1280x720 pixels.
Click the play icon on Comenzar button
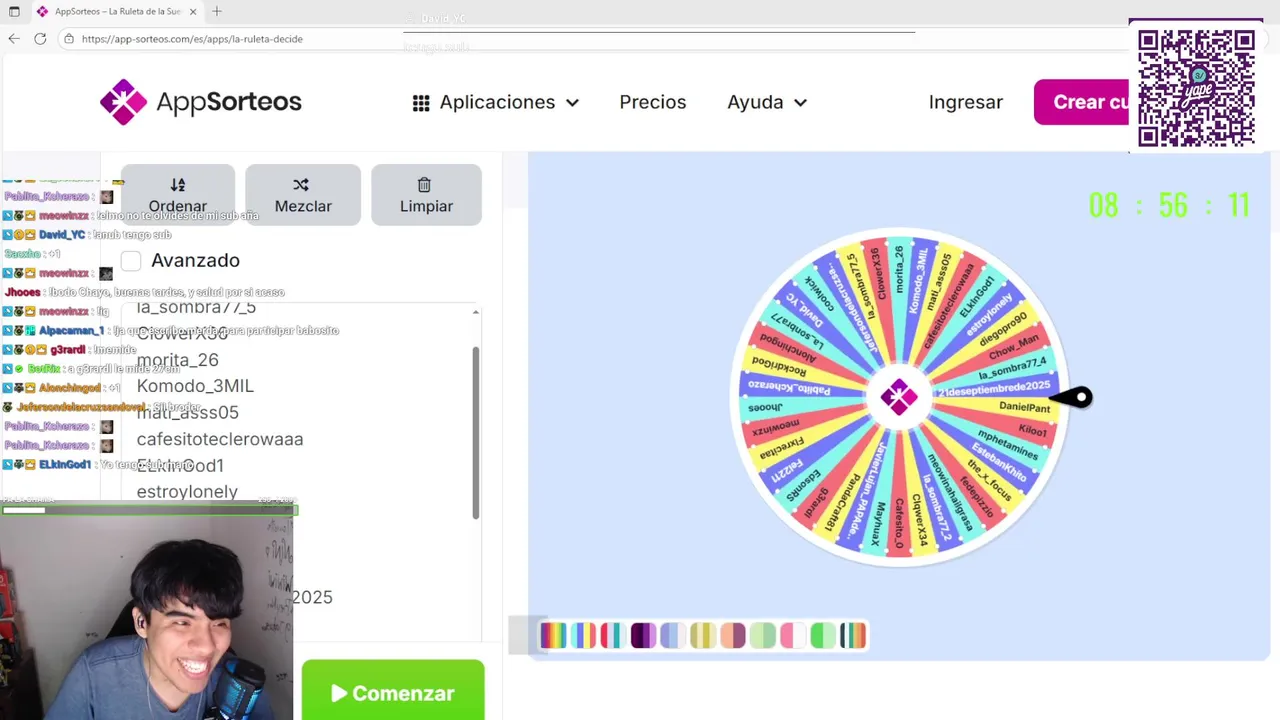click(339, 693)
